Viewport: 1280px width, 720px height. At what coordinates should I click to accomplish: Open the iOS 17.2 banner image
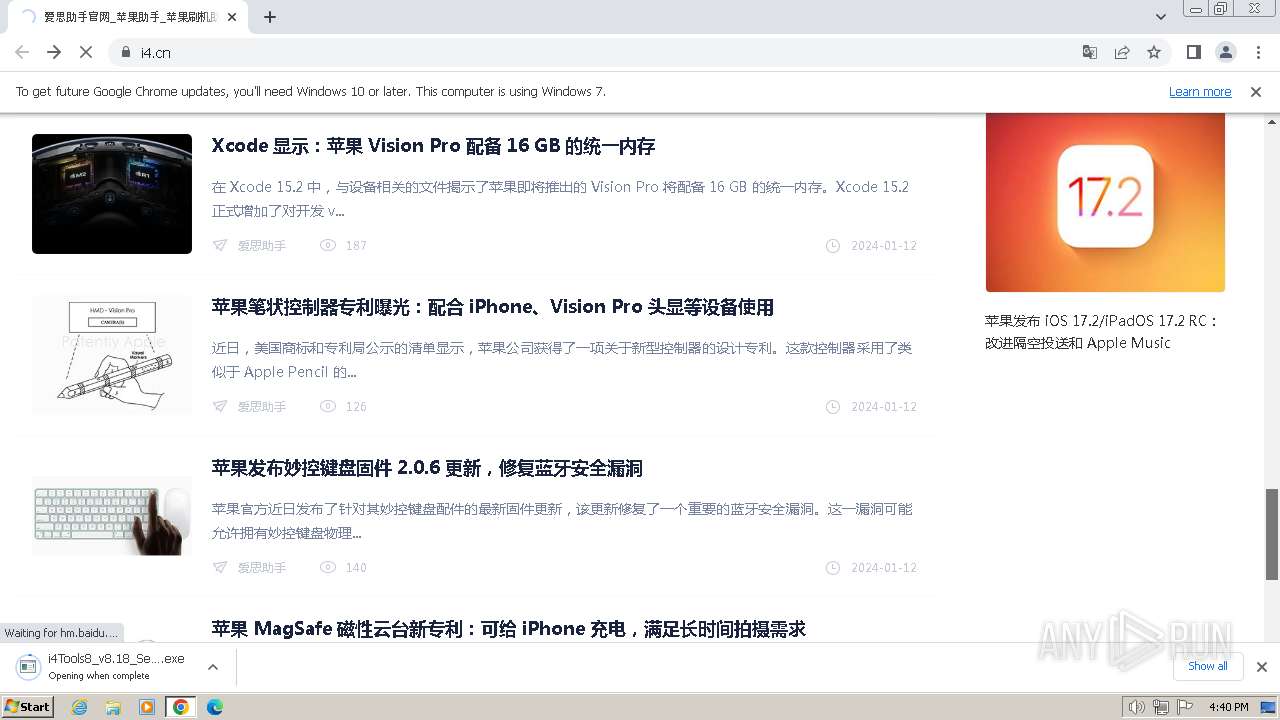tap(1105, 202)
